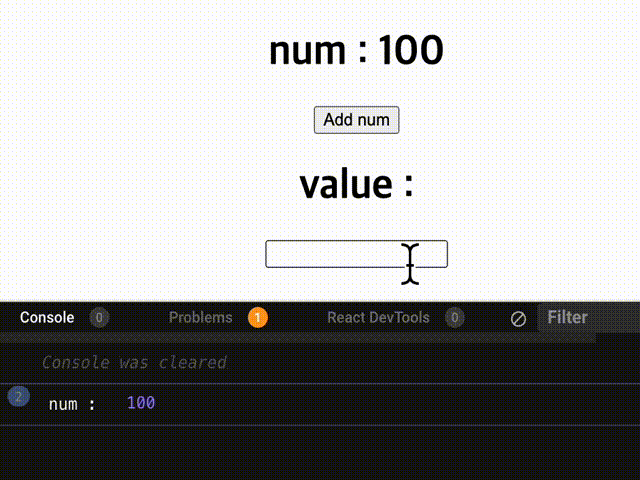The width and height of the screenshot is (640, 480).
Task: Focus the text input under value
Action: [356, 254]
